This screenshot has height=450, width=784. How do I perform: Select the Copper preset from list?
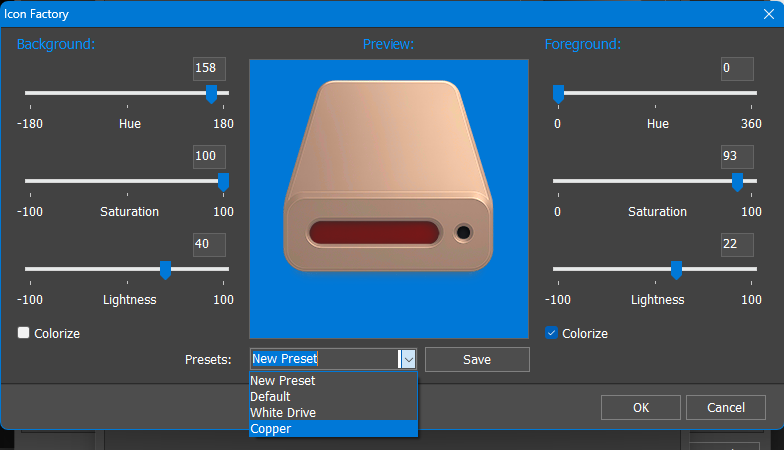tap(333, 428)
